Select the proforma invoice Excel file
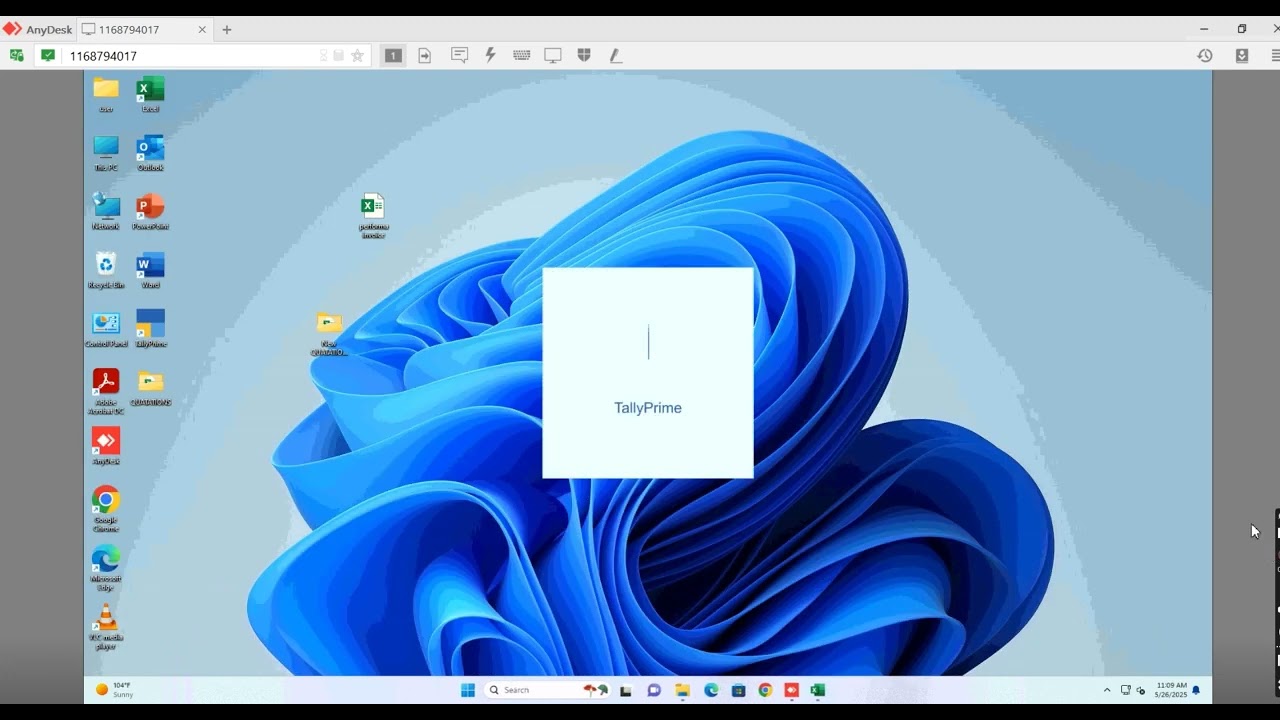This screenshot has height=720, width=1280. tap(373, 216)
